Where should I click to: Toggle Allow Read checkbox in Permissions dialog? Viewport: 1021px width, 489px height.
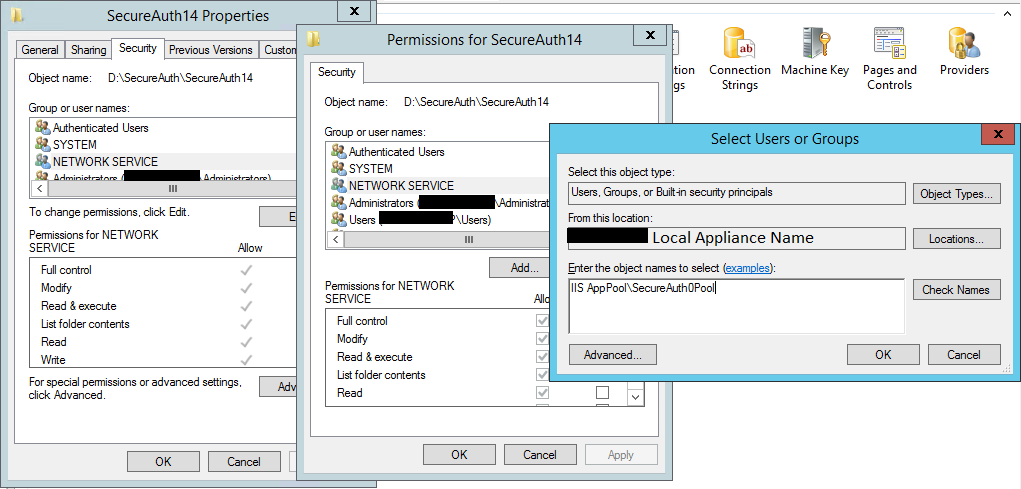click(542, 393)
